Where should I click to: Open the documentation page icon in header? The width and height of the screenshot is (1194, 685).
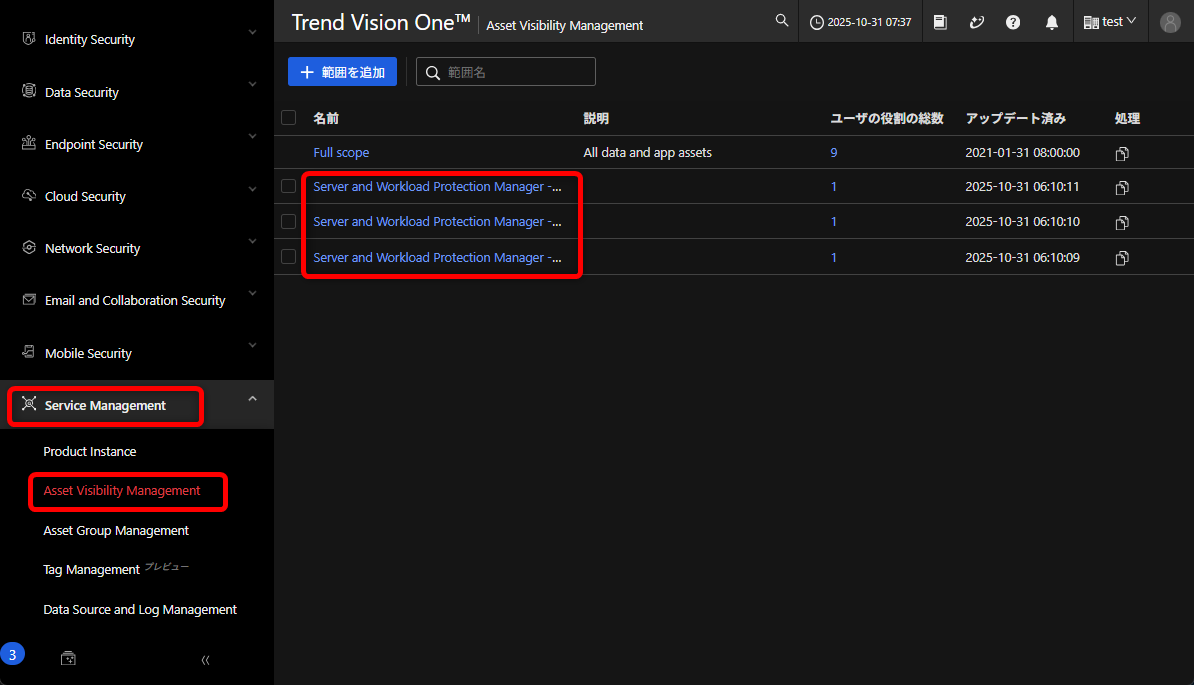tap(940, 22)
